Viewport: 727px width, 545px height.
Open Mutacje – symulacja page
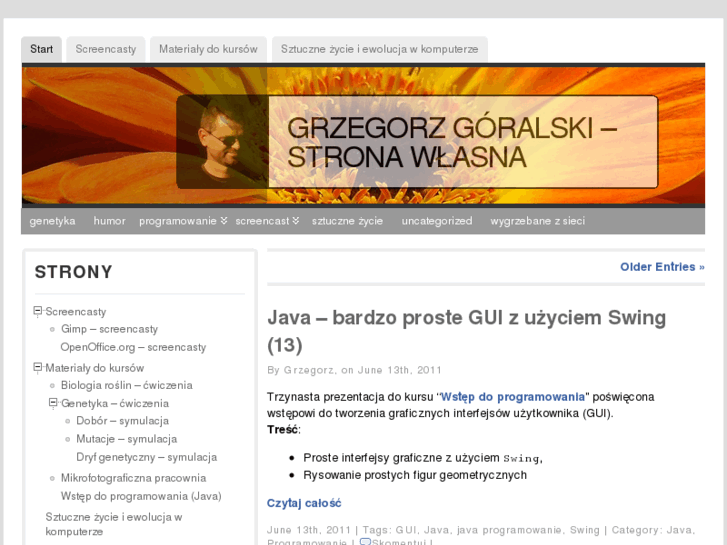127,439
